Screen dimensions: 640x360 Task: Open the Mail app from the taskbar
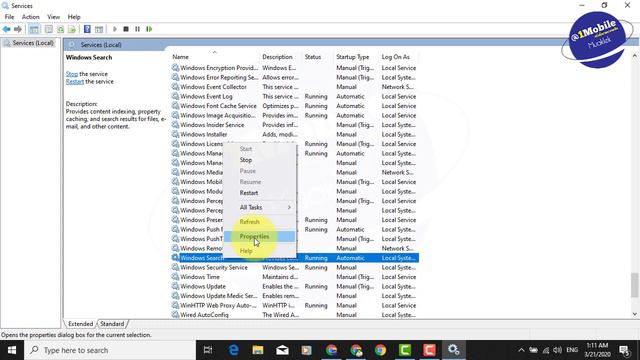click(x=282, y=350)
